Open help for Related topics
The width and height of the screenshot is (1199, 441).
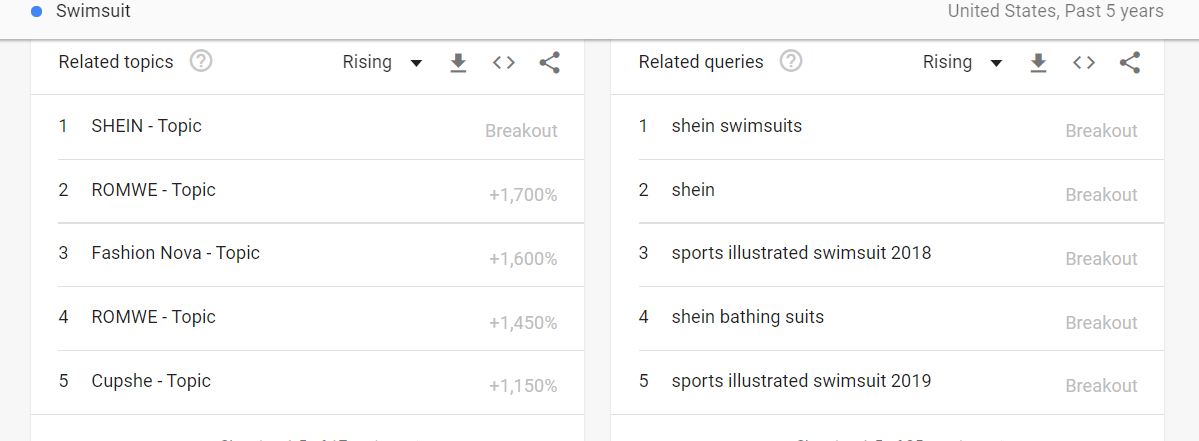(x=201, y=61)
